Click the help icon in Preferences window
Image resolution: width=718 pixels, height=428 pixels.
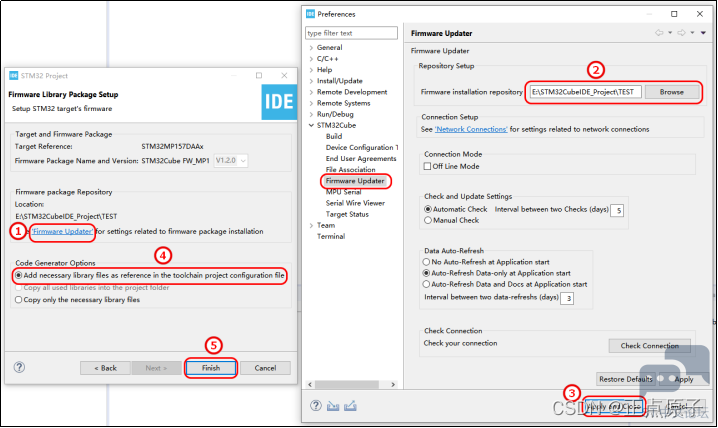click(315, 405)
